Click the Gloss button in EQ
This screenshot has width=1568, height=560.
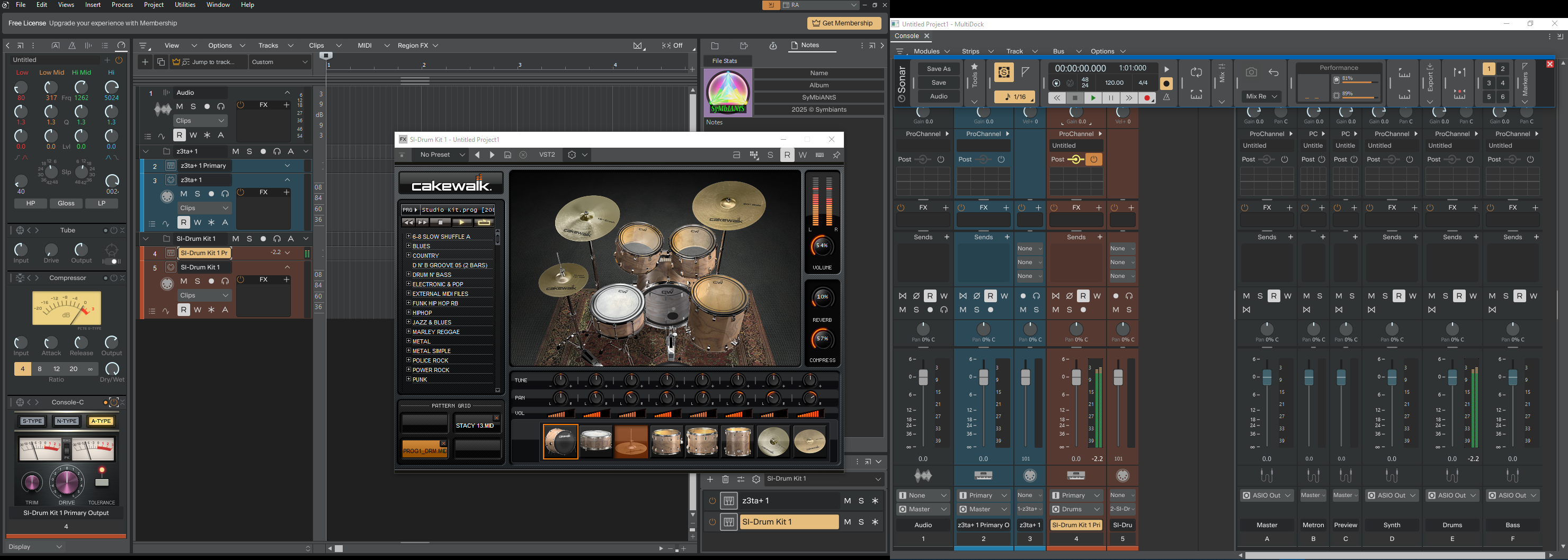[66, 204]
